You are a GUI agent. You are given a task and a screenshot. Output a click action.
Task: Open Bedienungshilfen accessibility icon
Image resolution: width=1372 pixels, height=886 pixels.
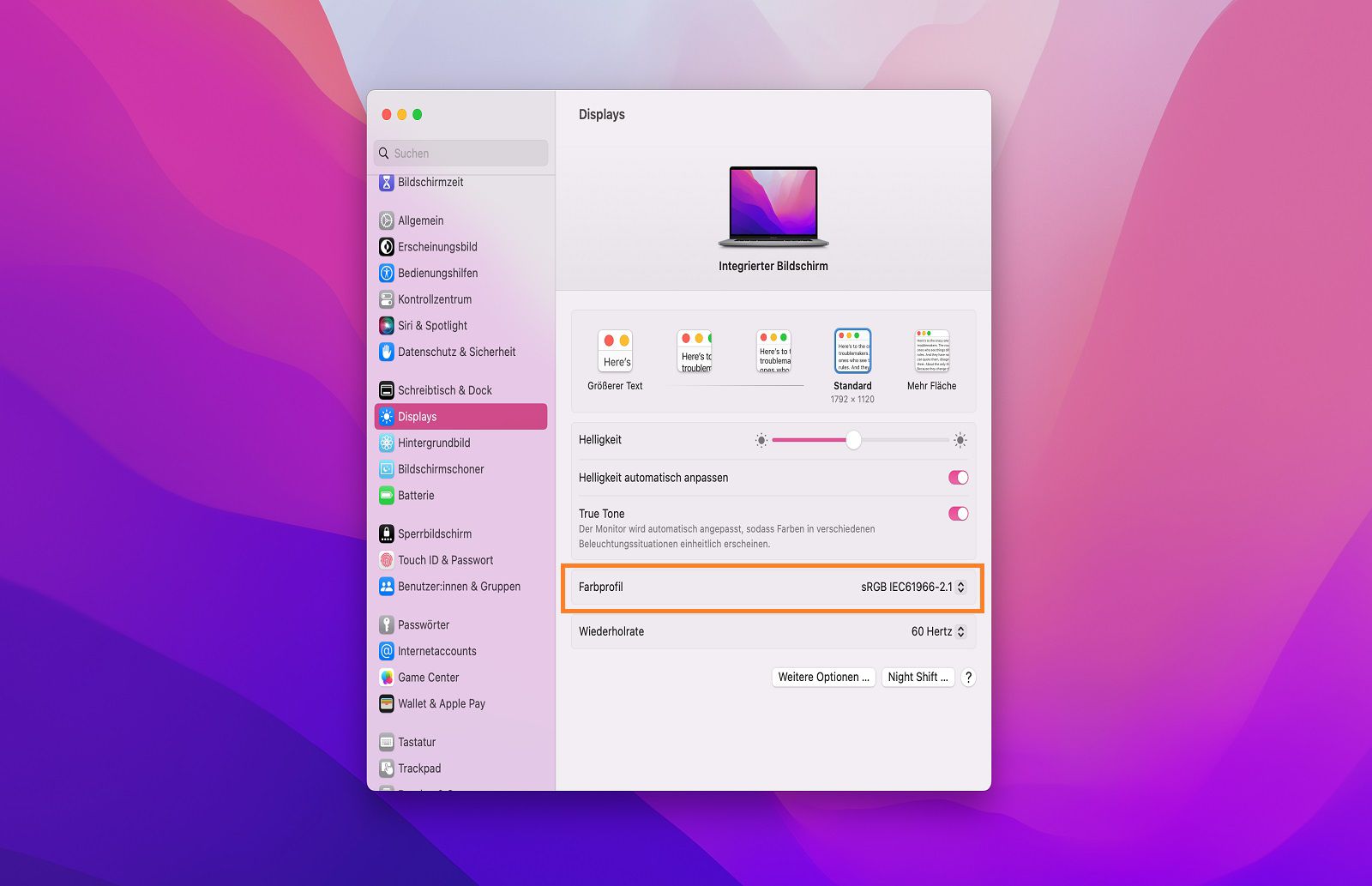[387, 274]
